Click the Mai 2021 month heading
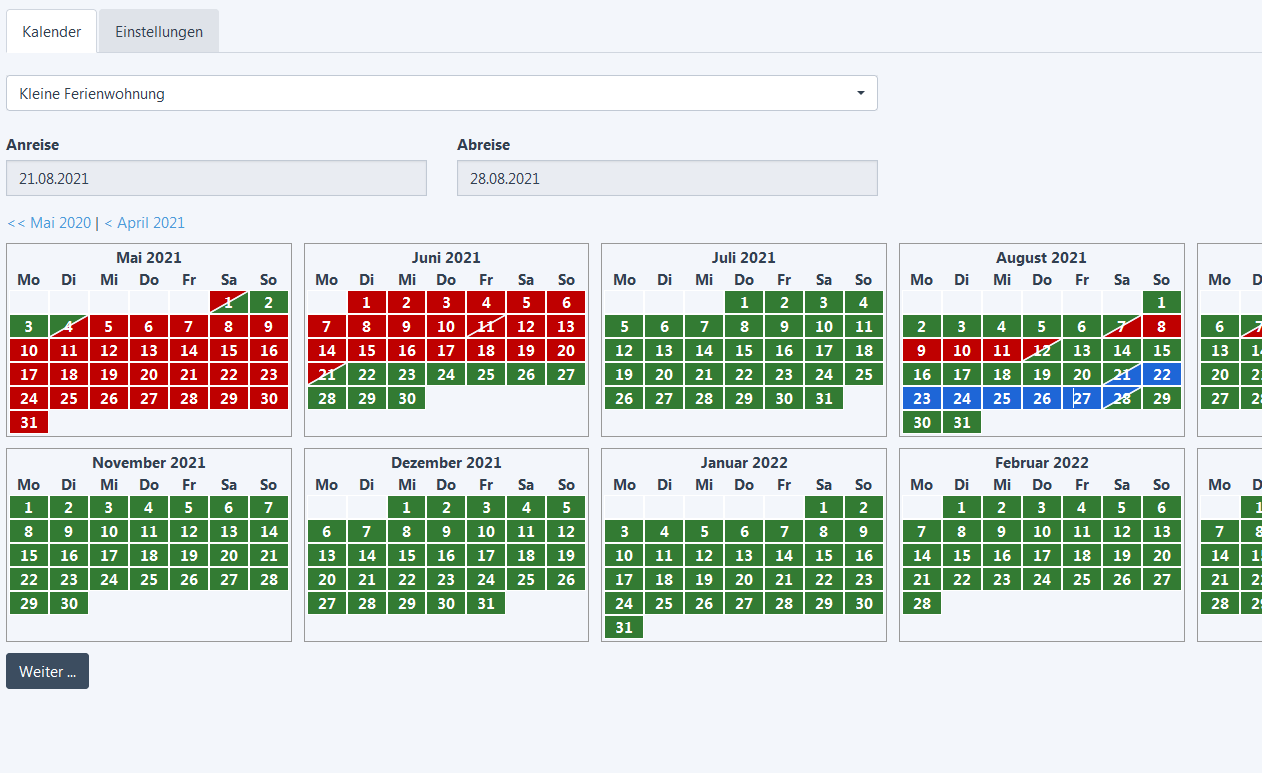Screen dimensions: 1262x773 [x=149, y=258]
